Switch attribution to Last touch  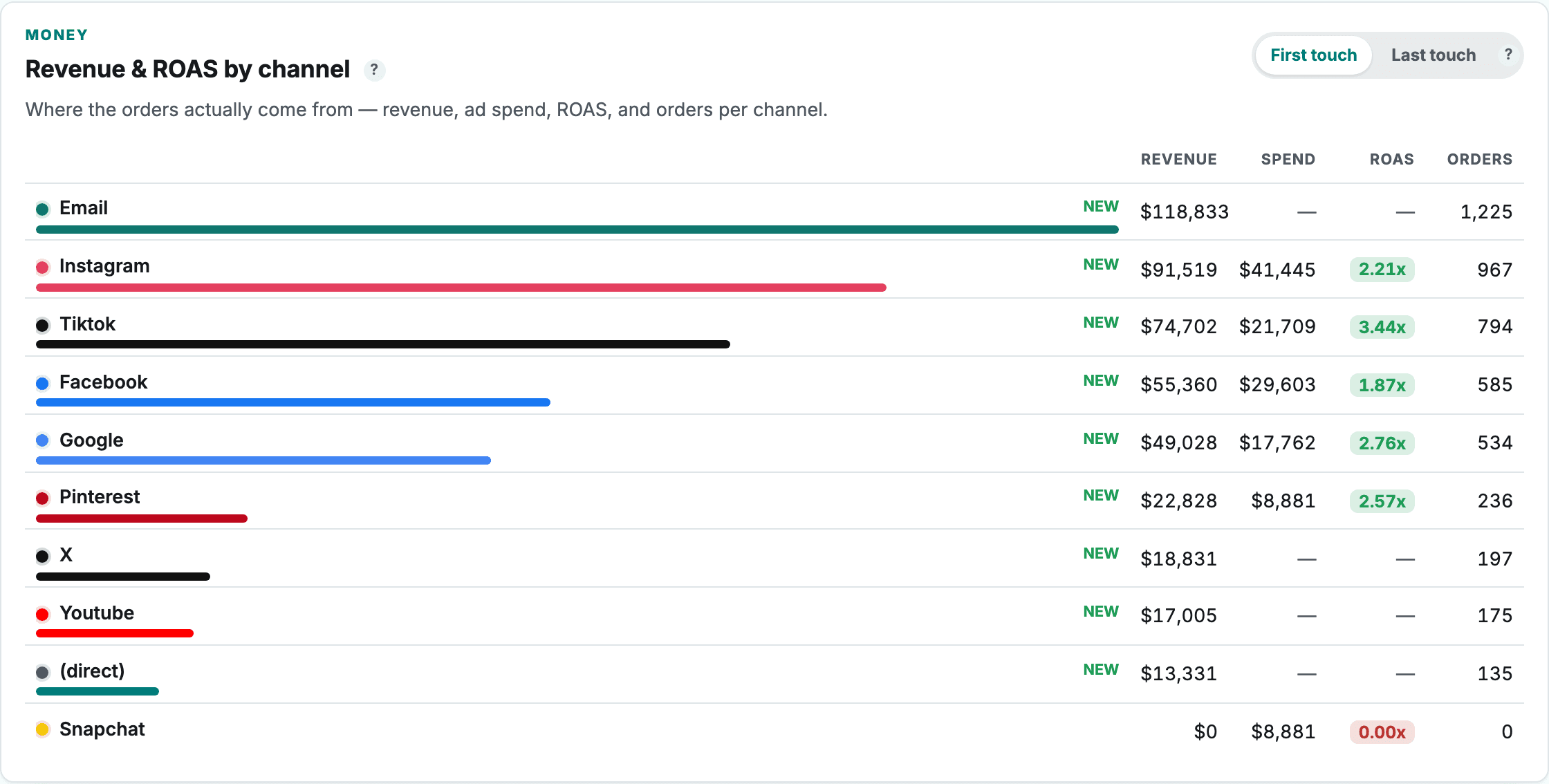pyautogui.click(x=1434, y=55)
